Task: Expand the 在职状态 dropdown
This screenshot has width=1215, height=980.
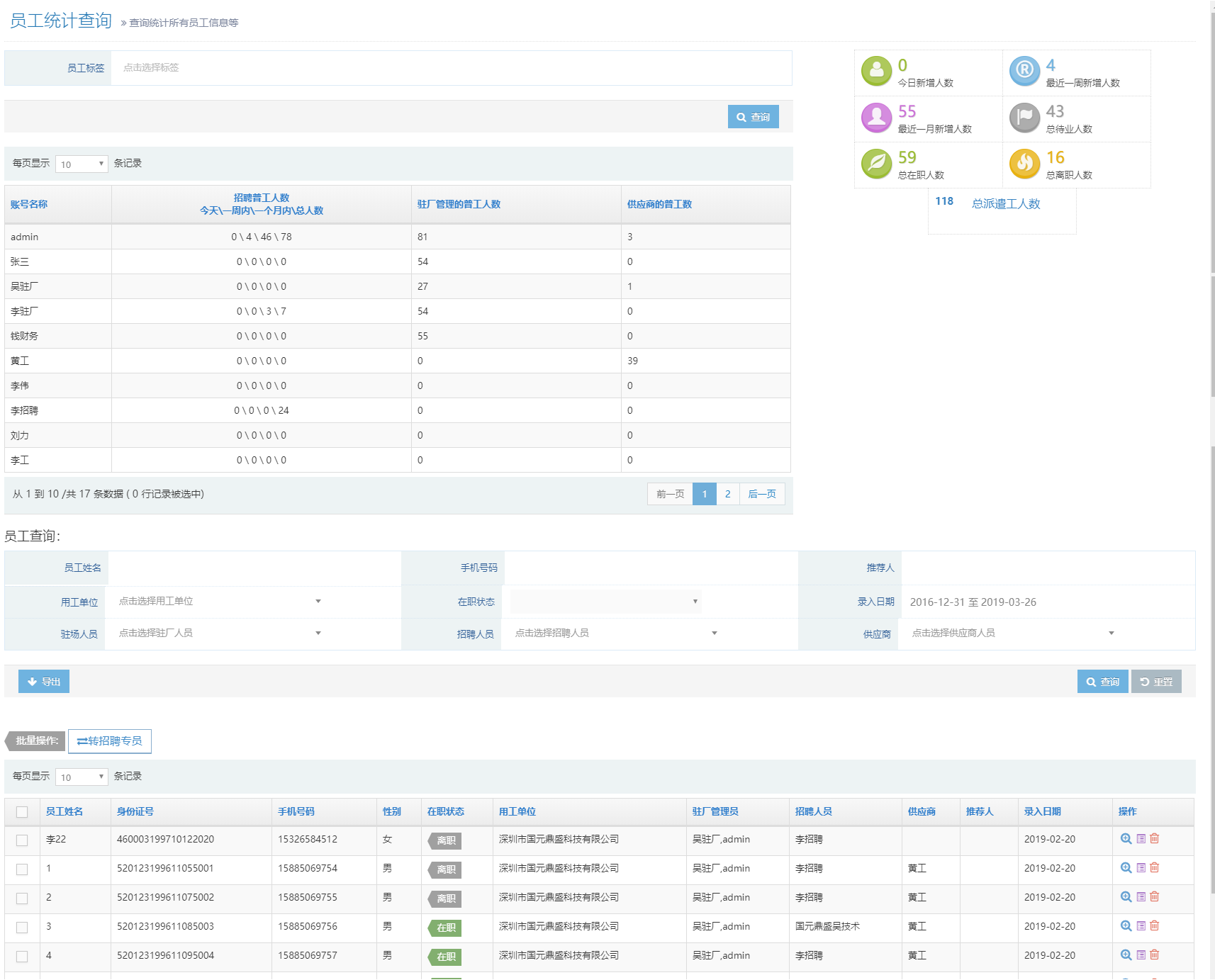Action: 605,602
